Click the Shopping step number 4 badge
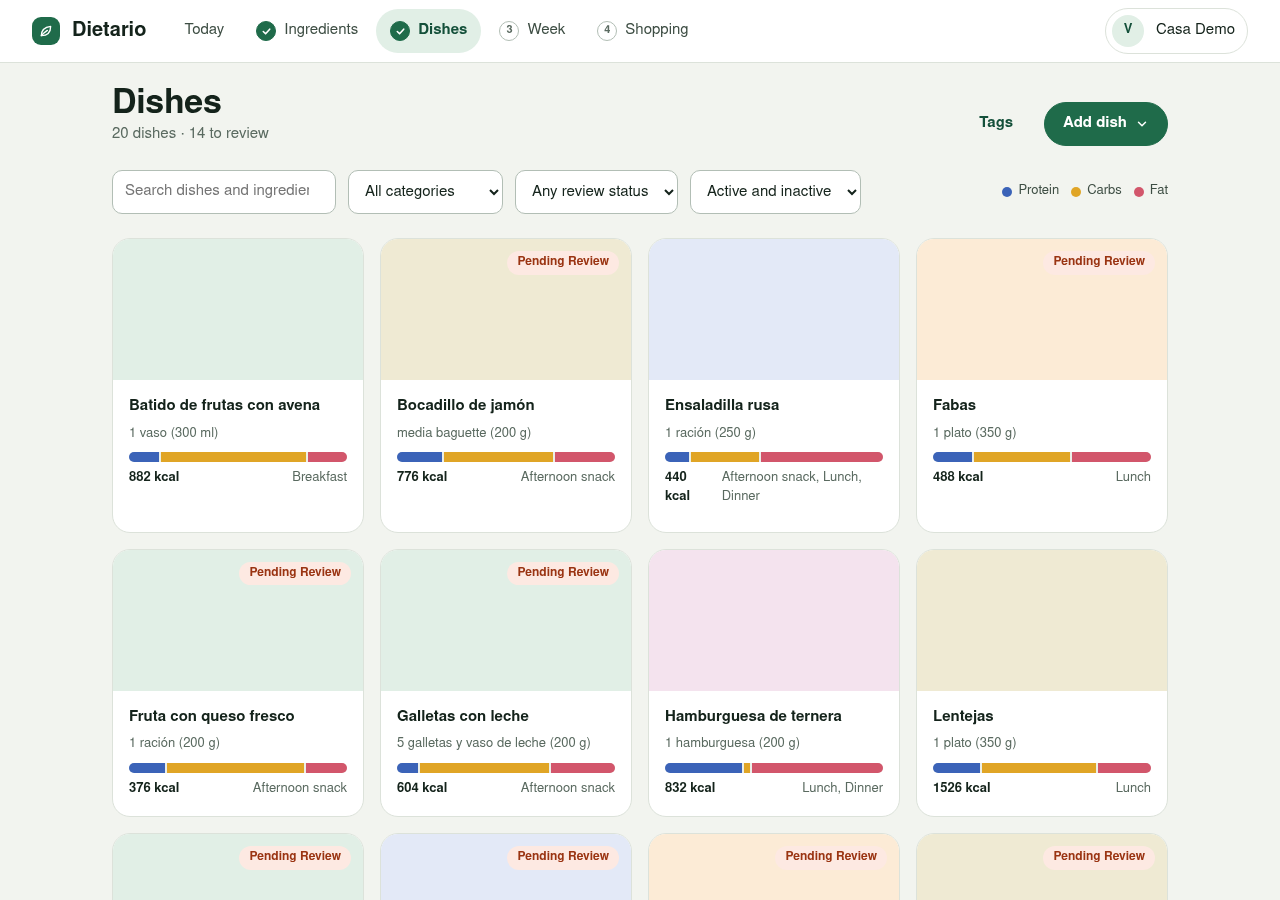This screenshot has width=1280, height=900. click(607, 31)
